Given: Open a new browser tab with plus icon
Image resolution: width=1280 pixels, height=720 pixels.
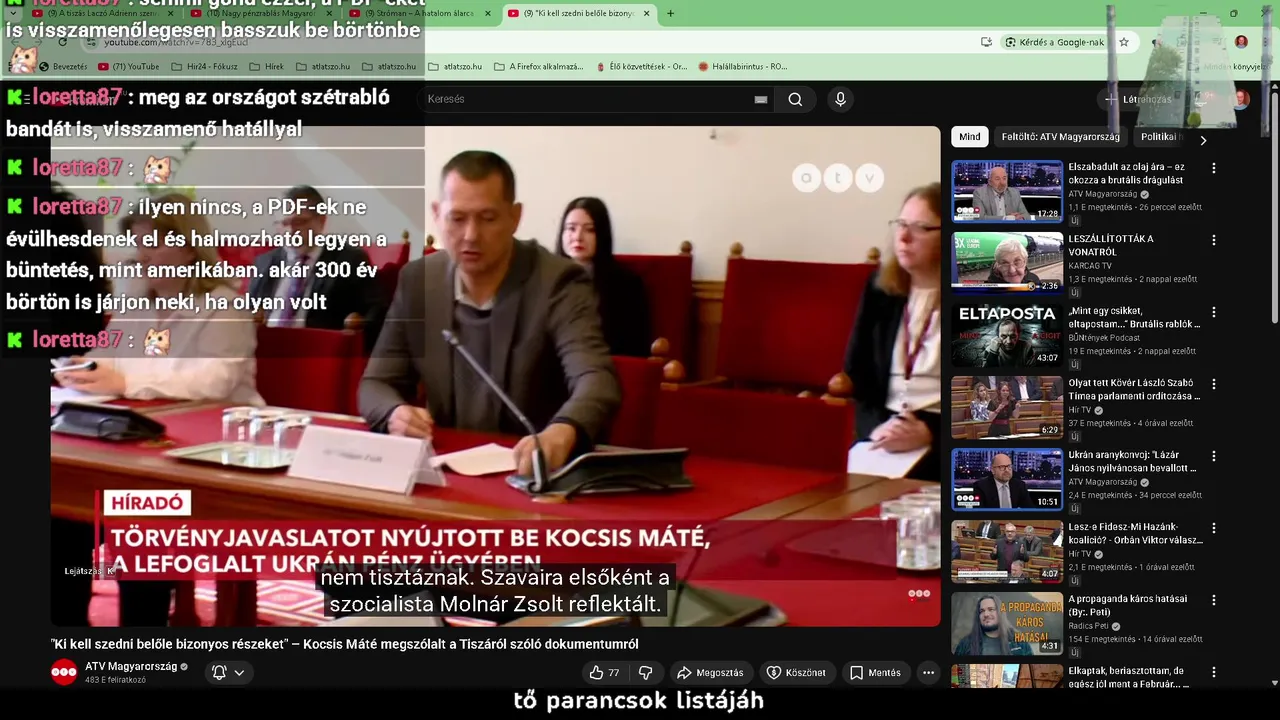Looking at the screenshot, I should click(x=670, y=13).
